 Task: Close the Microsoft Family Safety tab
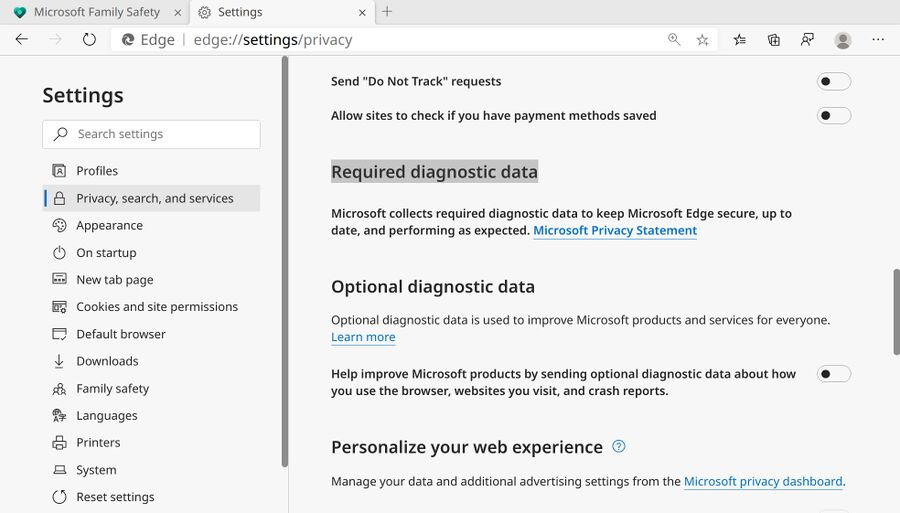coord(178,12)
